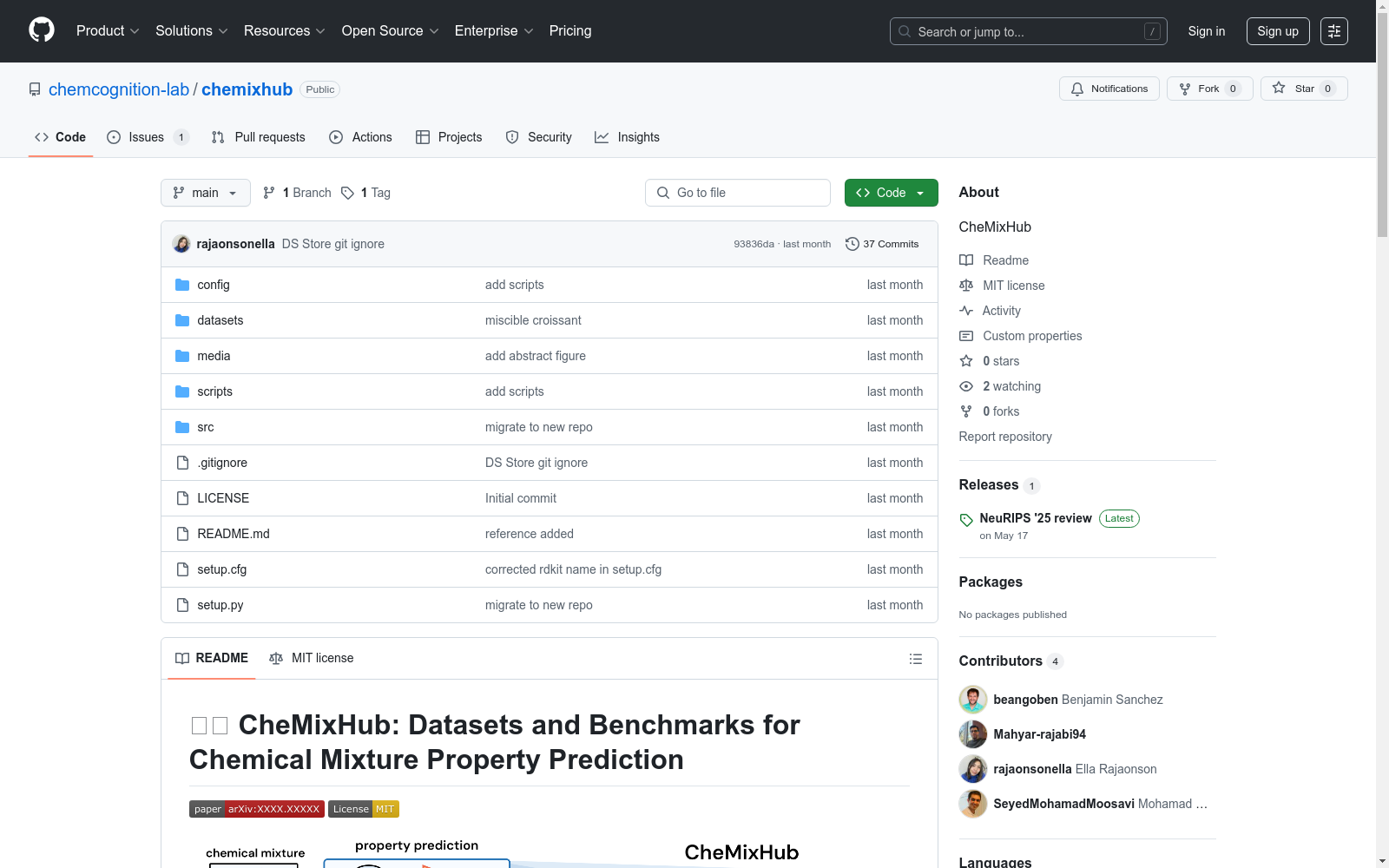
Task: Open the Pricing link
Action: [x=570, y=31]
